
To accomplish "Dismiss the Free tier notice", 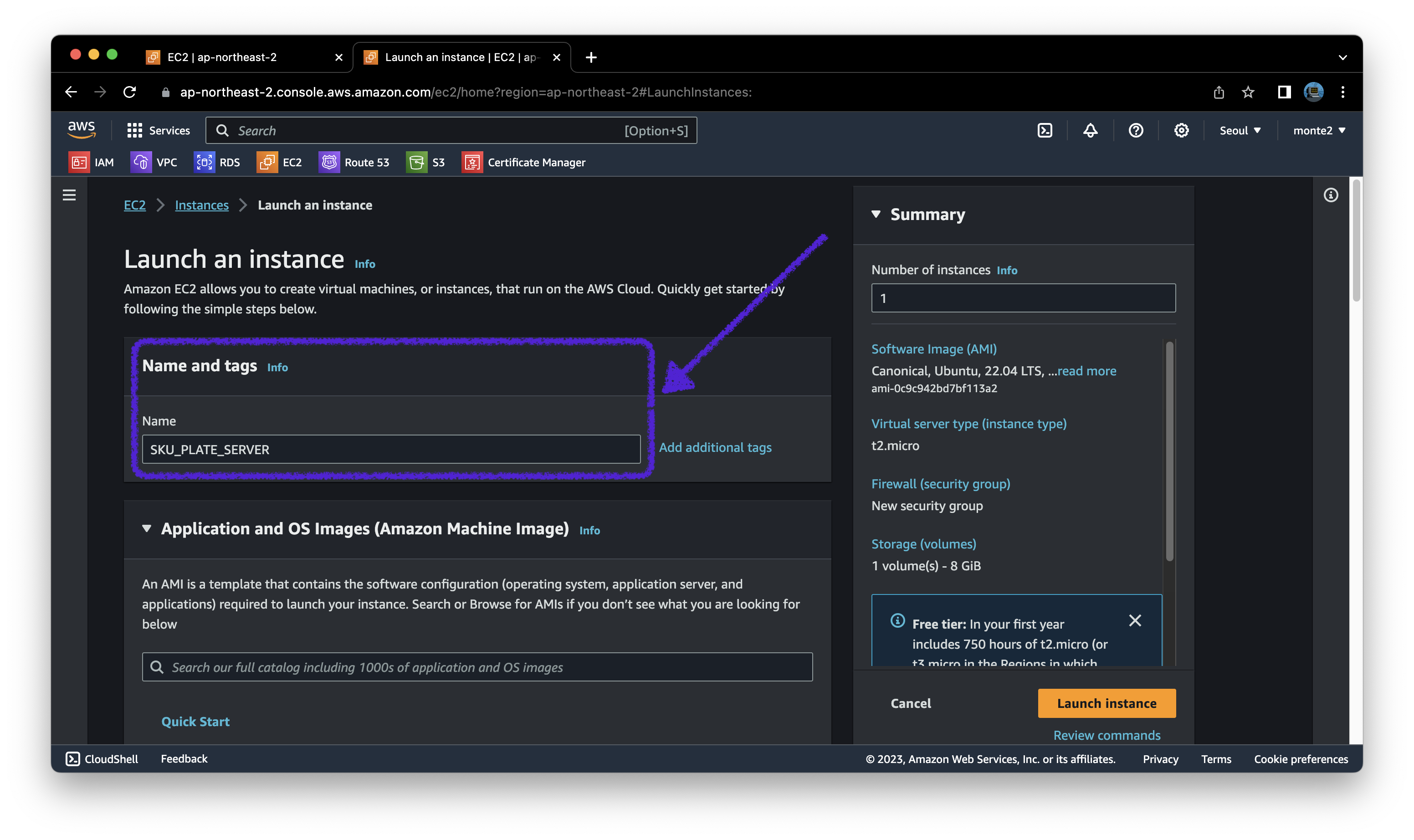I will pos(1134,620).
